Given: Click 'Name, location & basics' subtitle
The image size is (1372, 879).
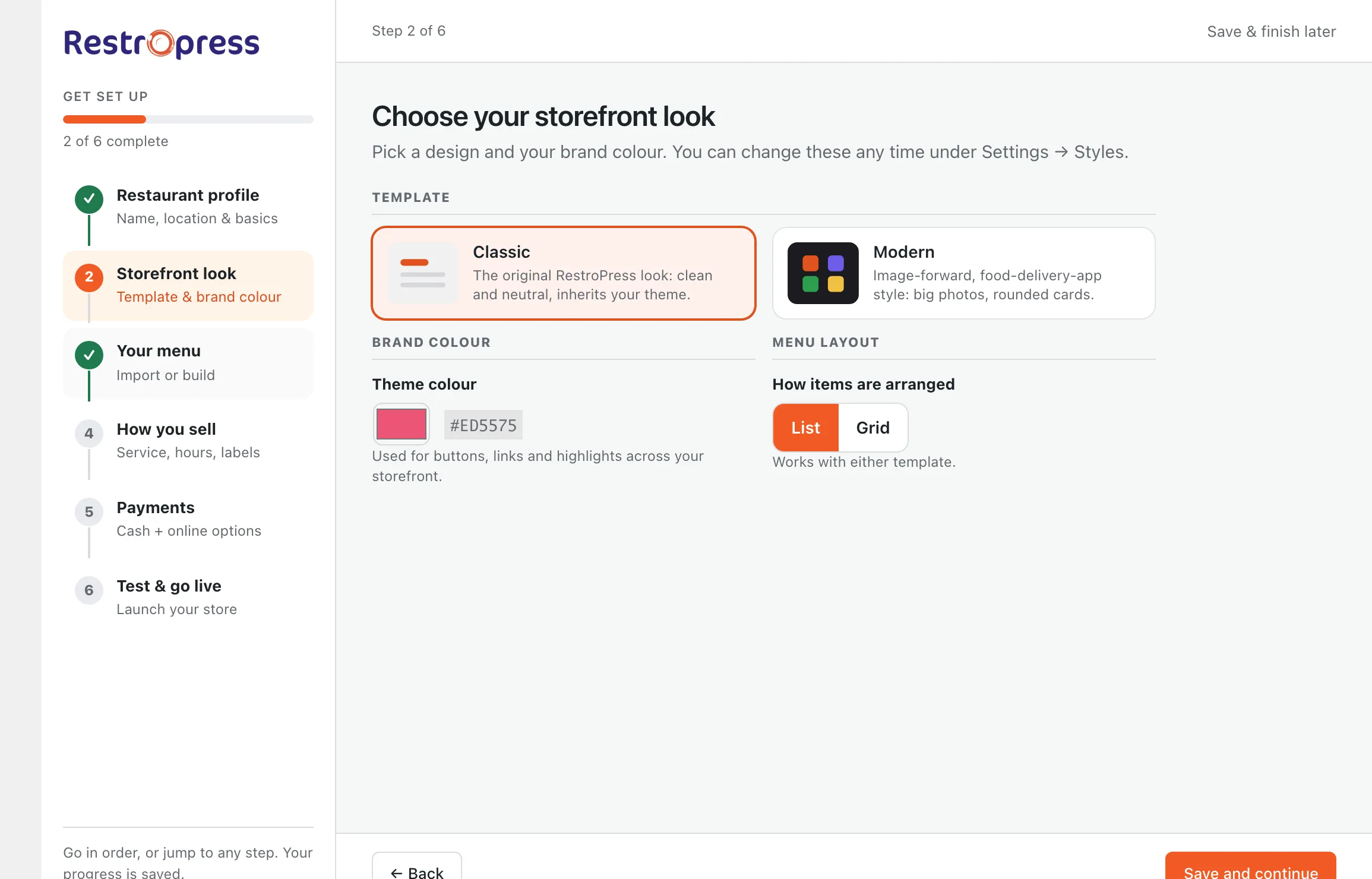Looking at the screenshot, I should click(197, 219).
